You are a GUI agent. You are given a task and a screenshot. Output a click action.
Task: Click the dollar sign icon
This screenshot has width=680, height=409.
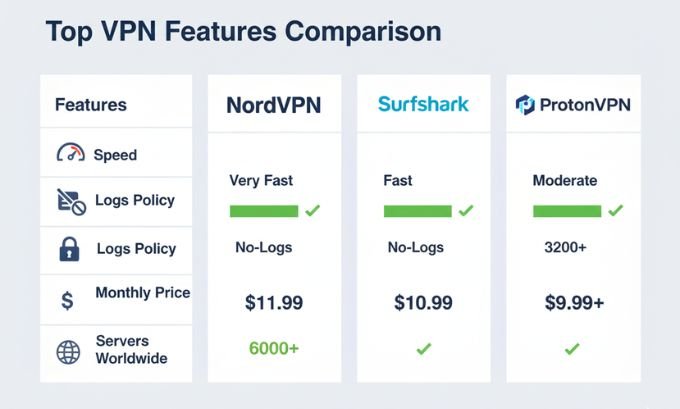66,299
